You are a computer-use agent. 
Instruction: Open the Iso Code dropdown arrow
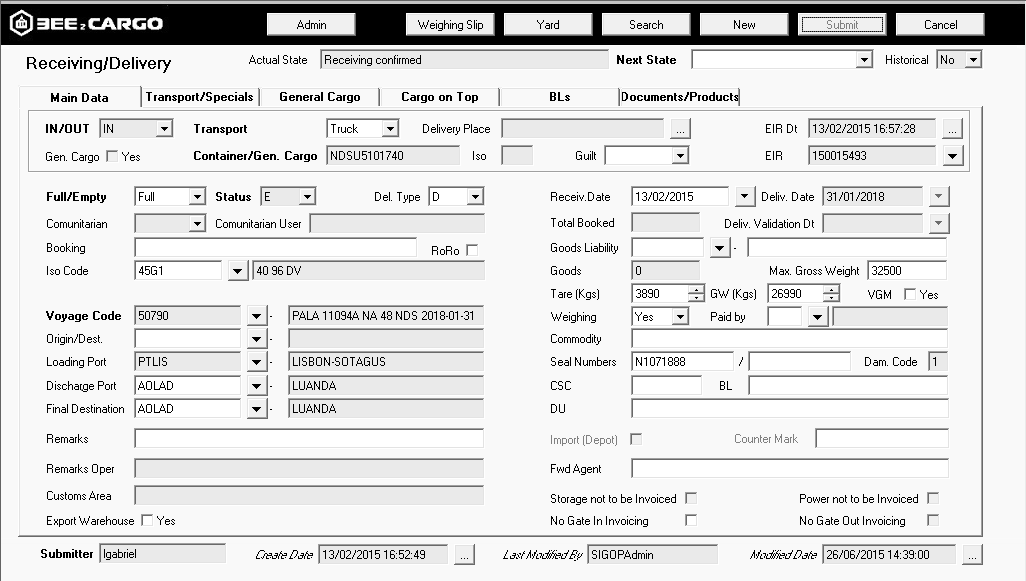238,271
